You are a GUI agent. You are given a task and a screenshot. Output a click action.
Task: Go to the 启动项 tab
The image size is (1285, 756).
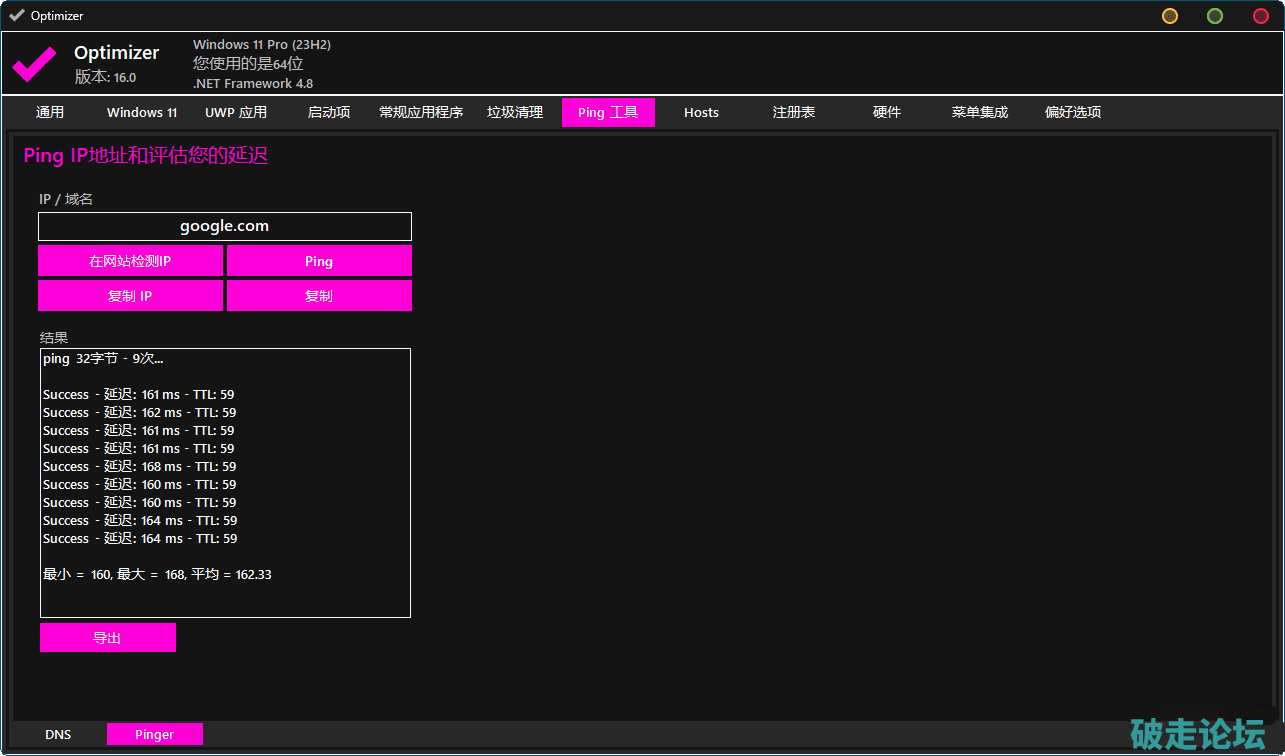pyautogui.click(x=329, y=112)
